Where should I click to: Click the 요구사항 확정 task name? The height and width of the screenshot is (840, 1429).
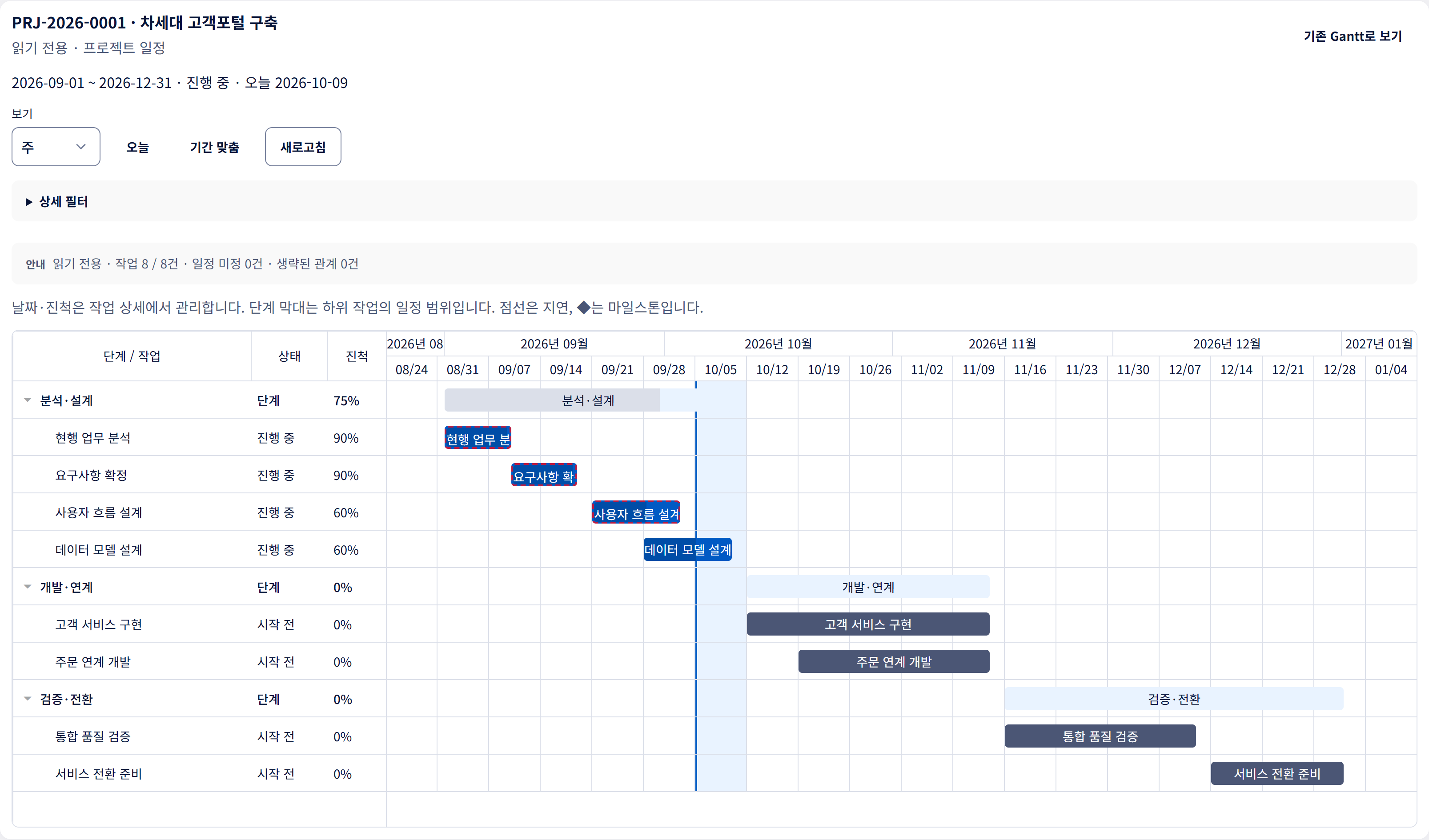pos(91,475)
